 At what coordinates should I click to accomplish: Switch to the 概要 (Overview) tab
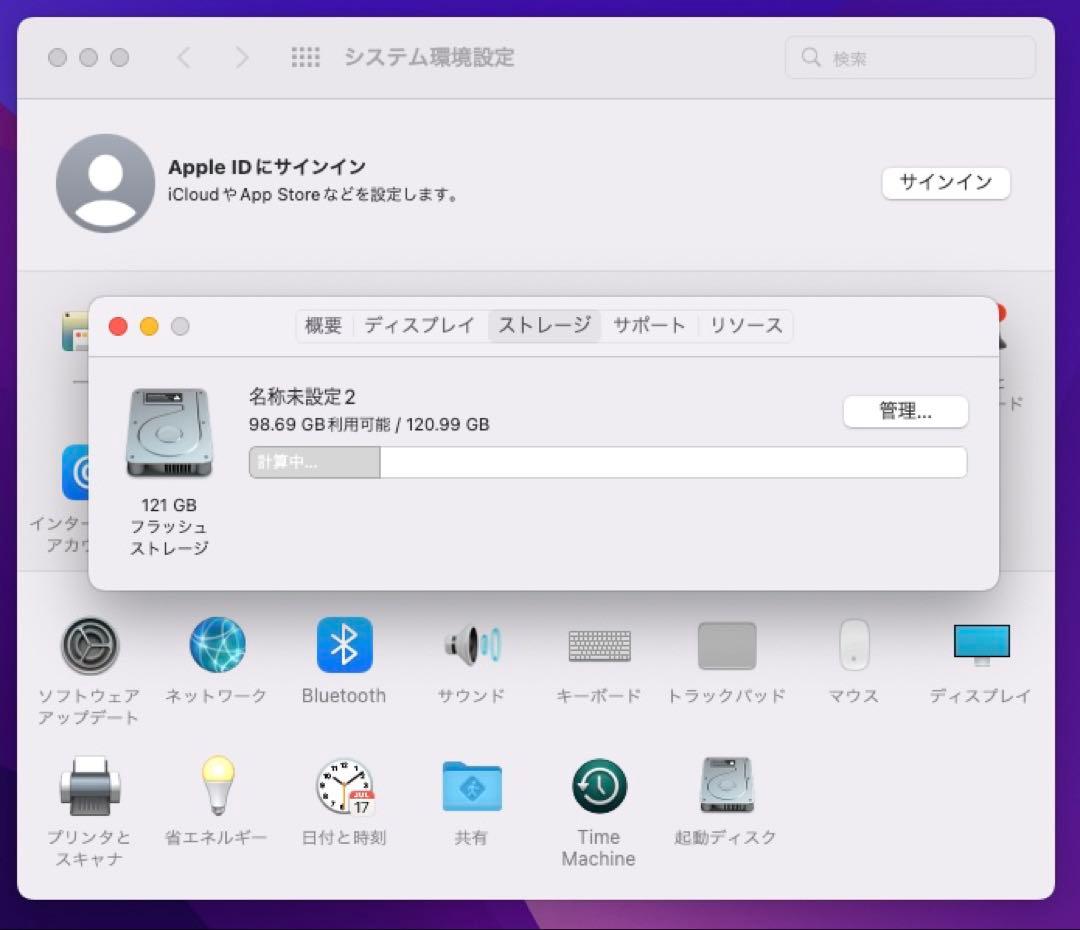coord(323,326)
